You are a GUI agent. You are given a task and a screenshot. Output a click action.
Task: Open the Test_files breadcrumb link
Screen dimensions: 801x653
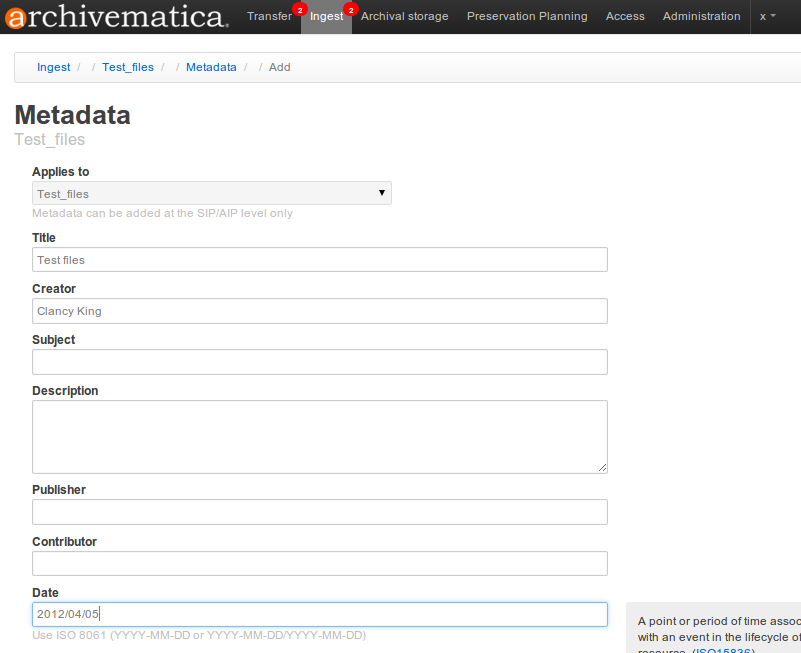click(128, 67)
